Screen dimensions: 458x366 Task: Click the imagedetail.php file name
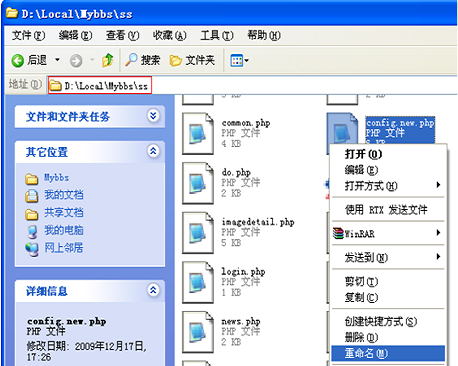tap(258, 222)
